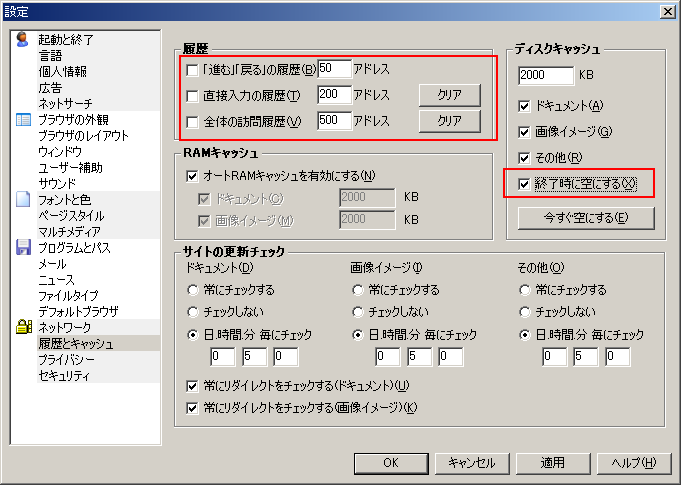The image size is (681, 485).
Task: Open 個人情報 settings page
Action: pyautogui.click(x=62, y=72)
